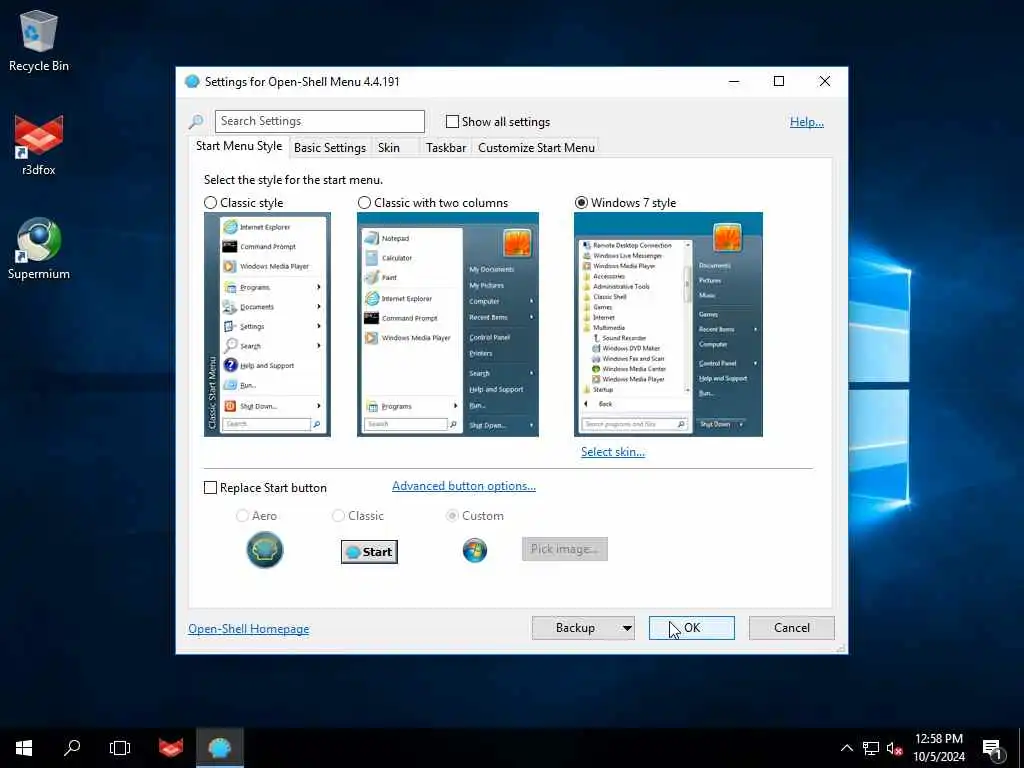Focus the Search Settings input field

(320, 121)
